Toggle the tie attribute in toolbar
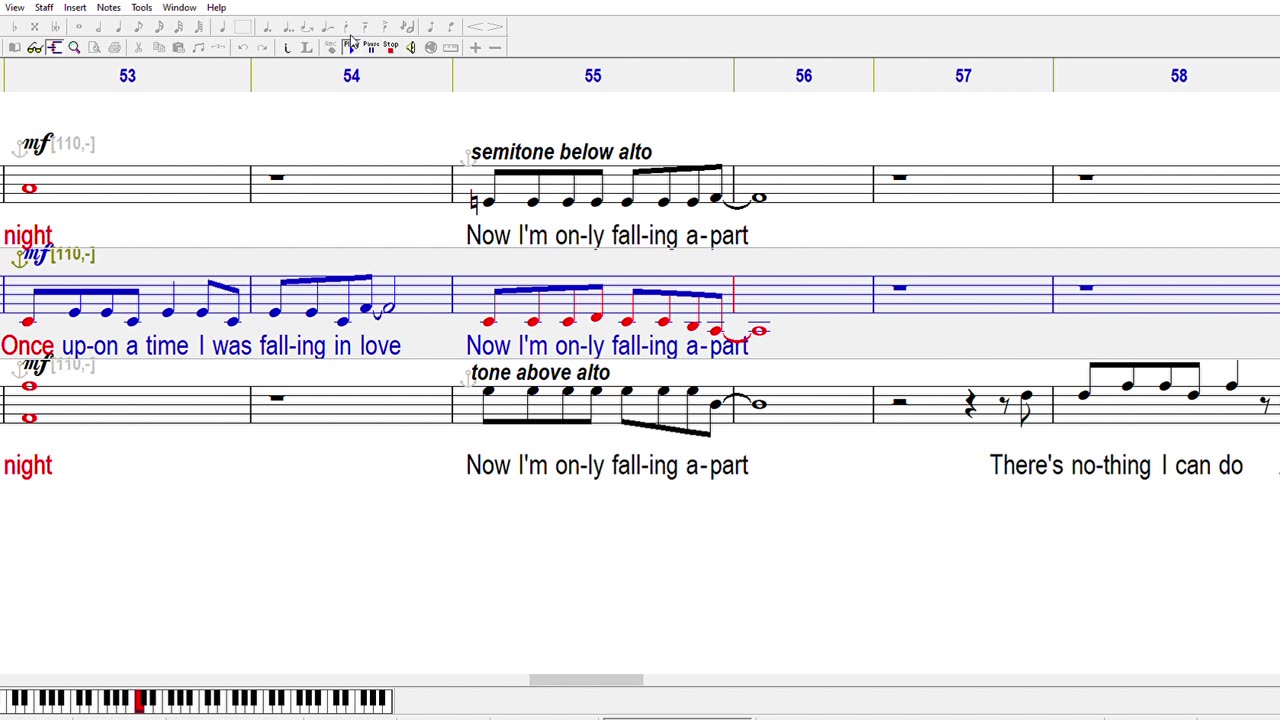 307,27
